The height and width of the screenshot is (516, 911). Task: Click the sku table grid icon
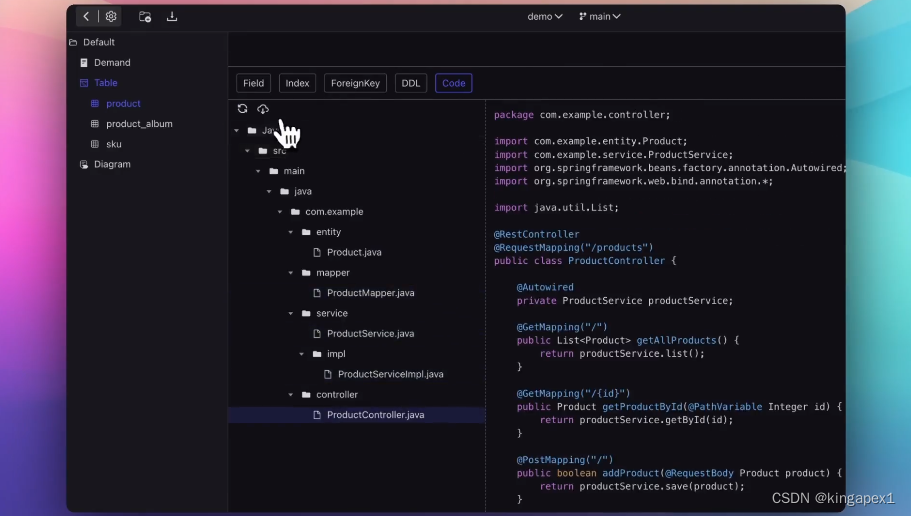(95, 144)
